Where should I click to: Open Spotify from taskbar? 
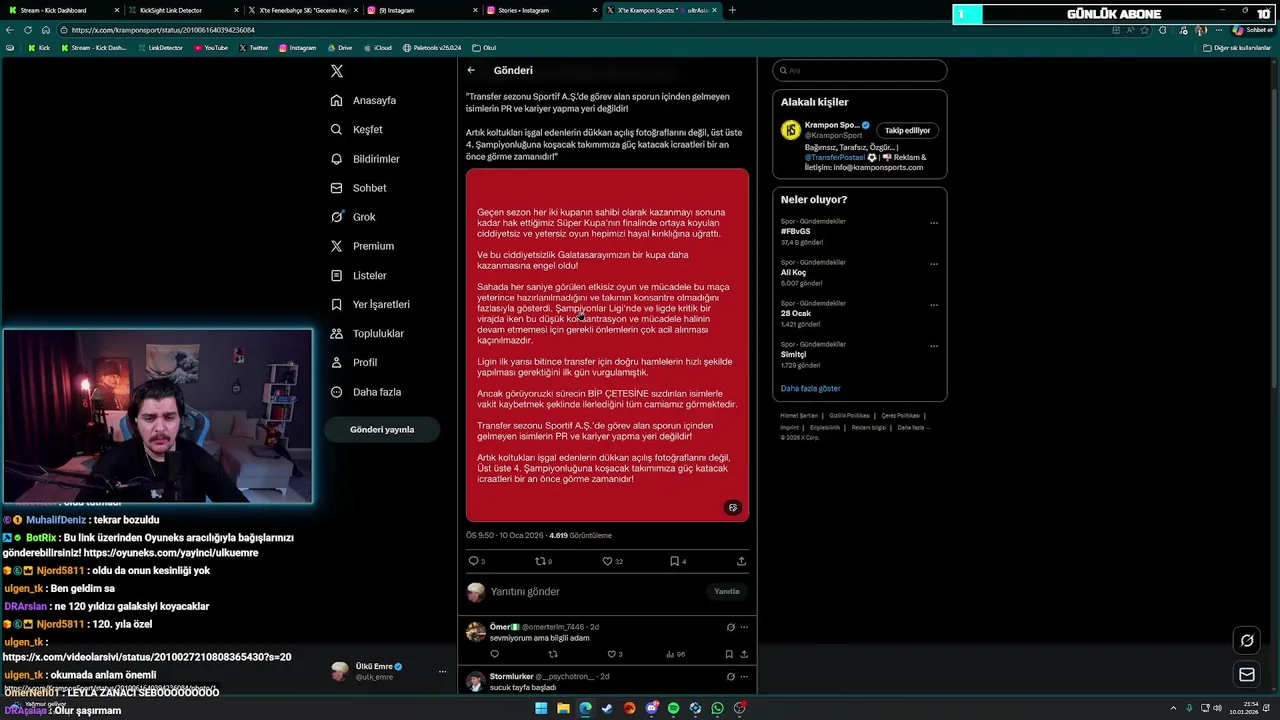point(673,708)
